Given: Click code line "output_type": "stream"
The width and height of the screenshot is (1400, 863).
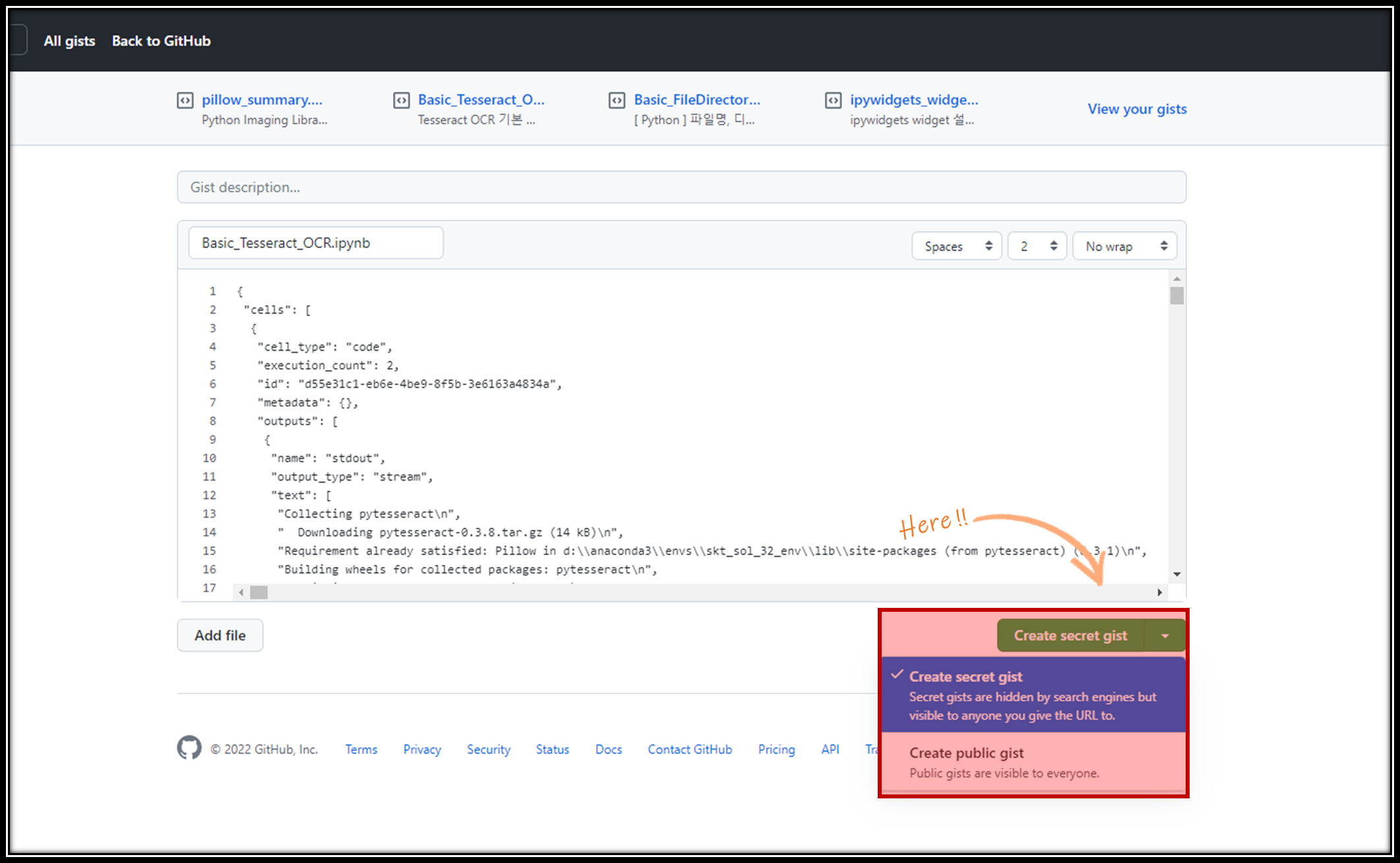Looking at the screenshot, I should coord(352,477).
